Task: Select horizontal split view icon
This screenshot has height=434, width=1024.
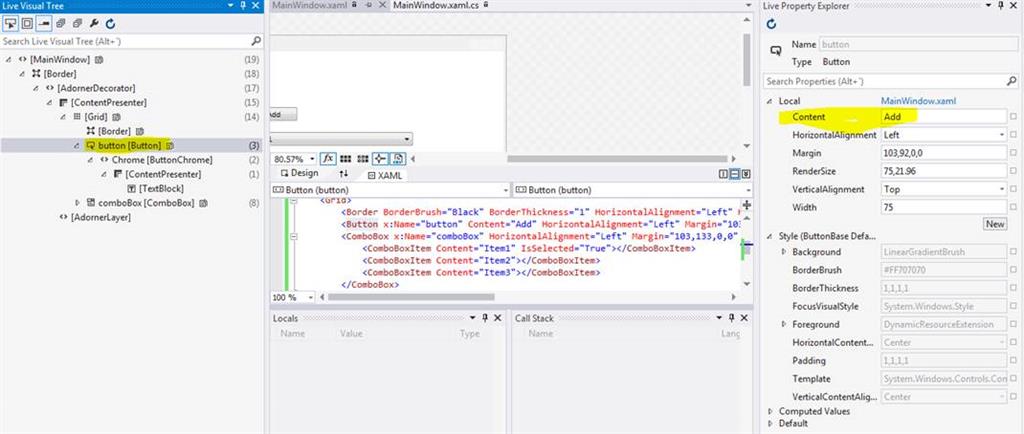Action: pos(735,174)
